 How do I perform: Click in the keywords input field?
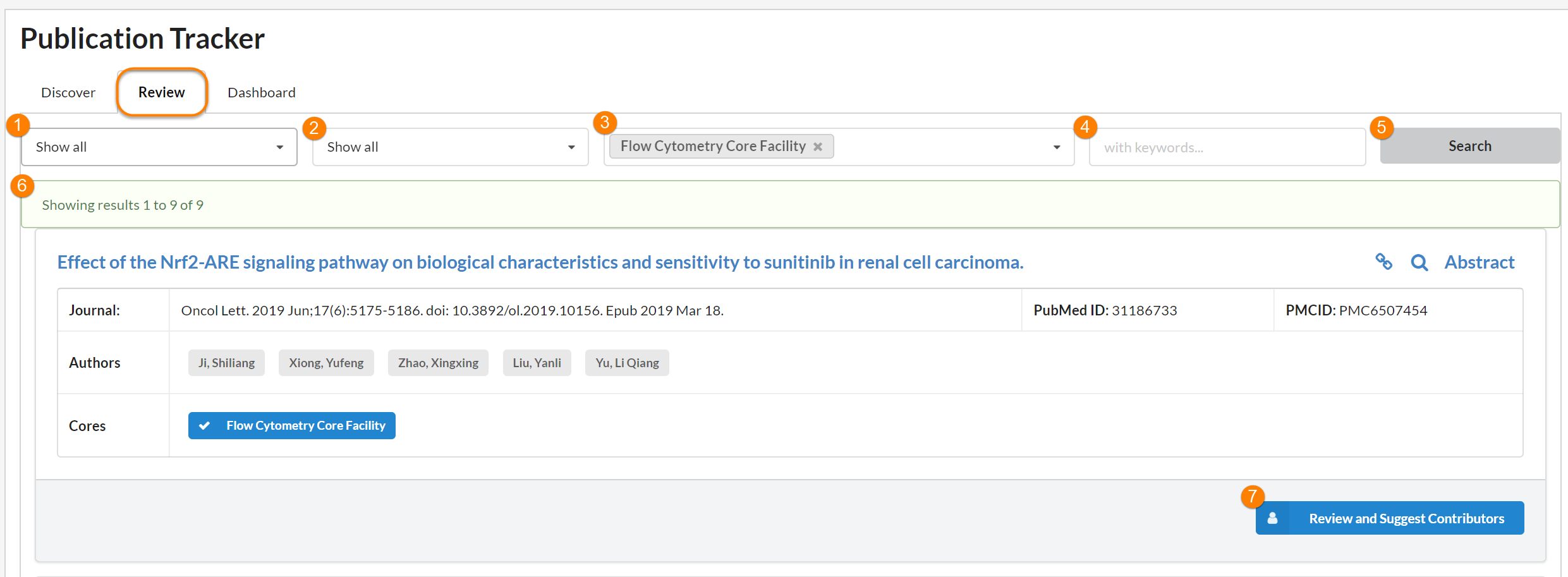coord(1227,147)
